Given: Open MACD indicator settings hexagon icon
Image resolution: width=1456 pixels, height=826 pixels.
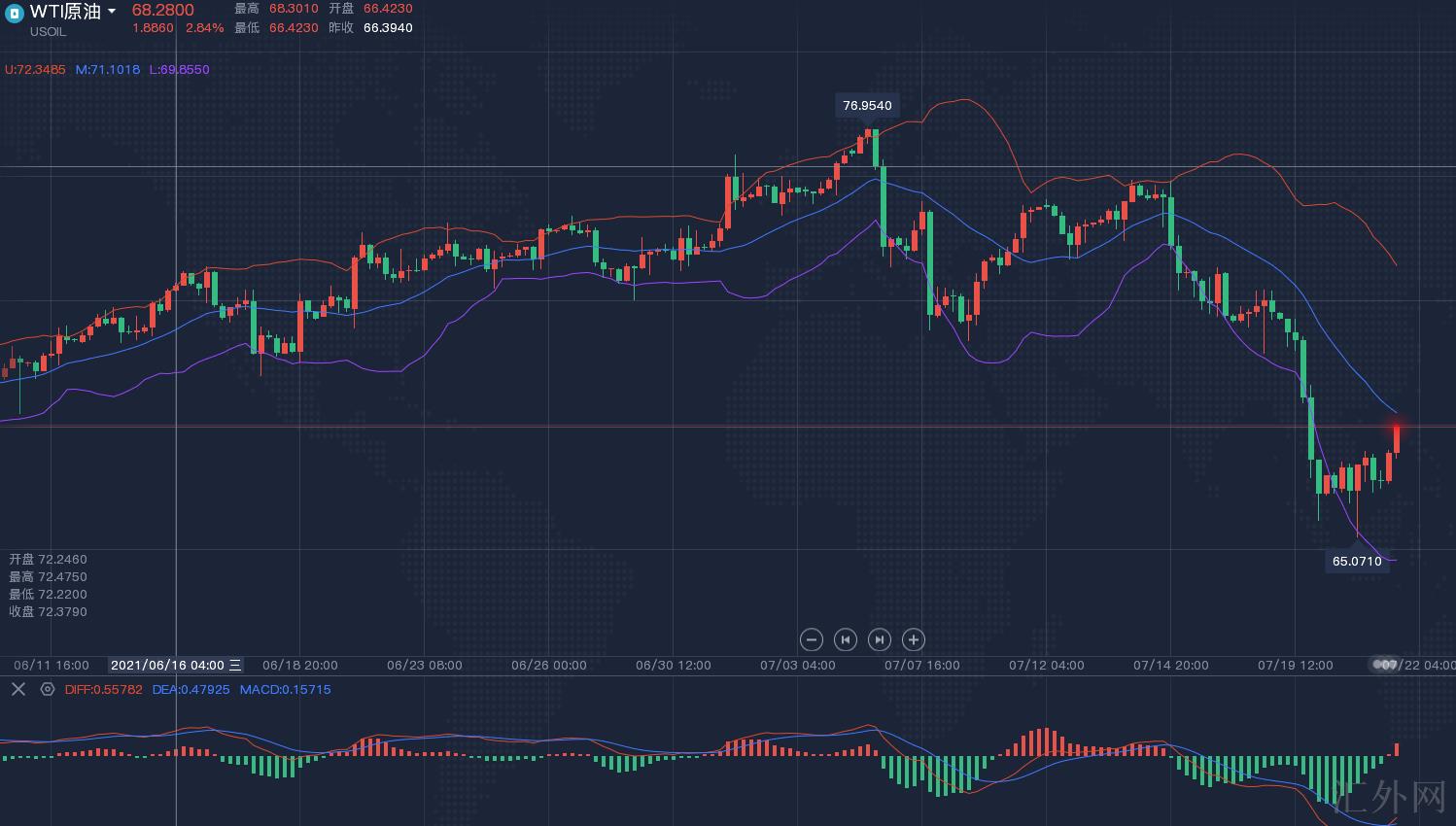Looking at the screenshot, I should [x=48, y=689].
